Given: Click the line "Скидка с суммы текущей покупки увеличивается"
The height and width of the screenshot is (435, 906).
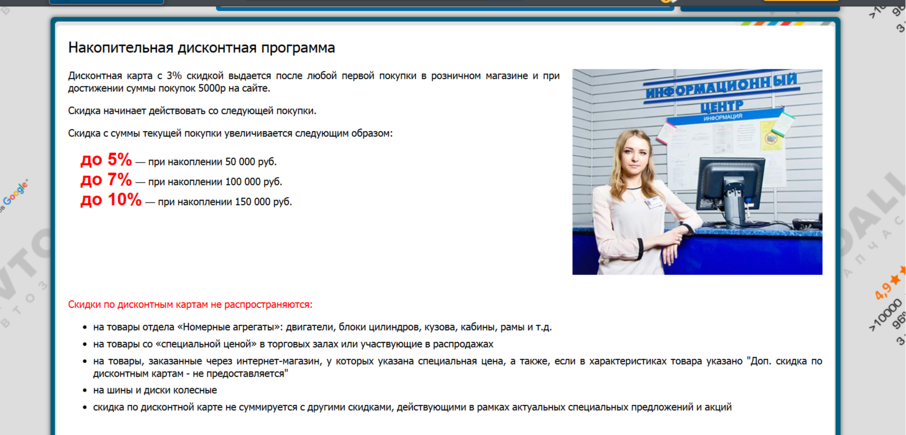Looking at the screenshot, I should pyautogui.click(x=231, y=133).
